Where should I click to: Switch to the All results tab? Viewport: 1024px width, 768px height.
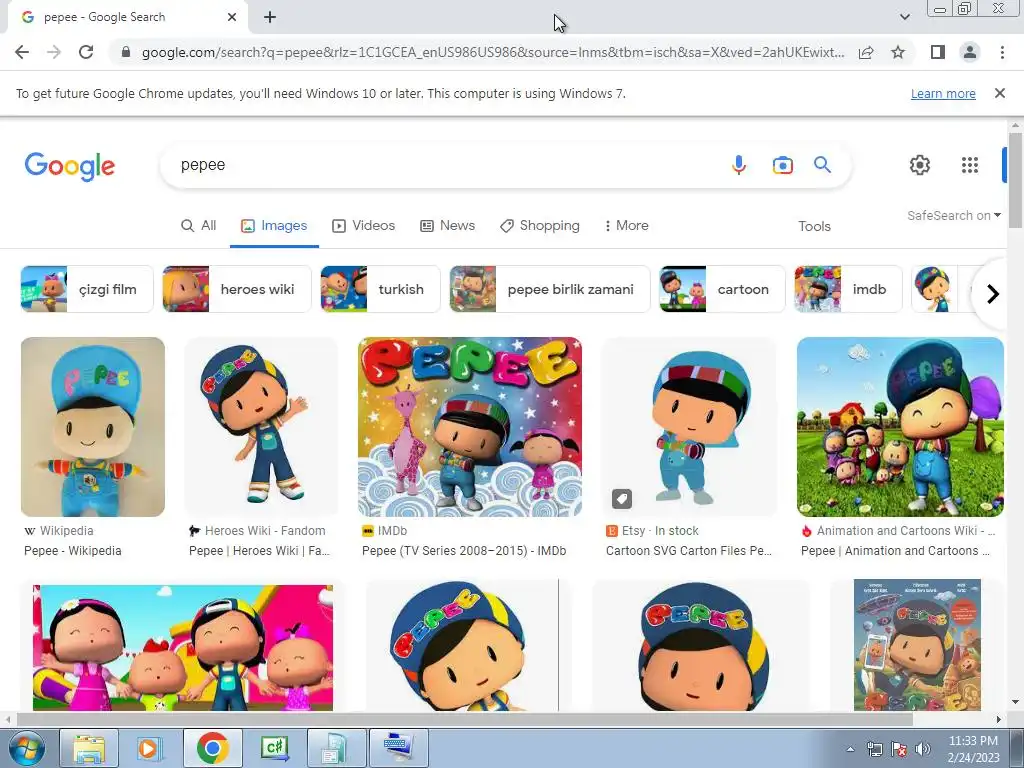199,225
